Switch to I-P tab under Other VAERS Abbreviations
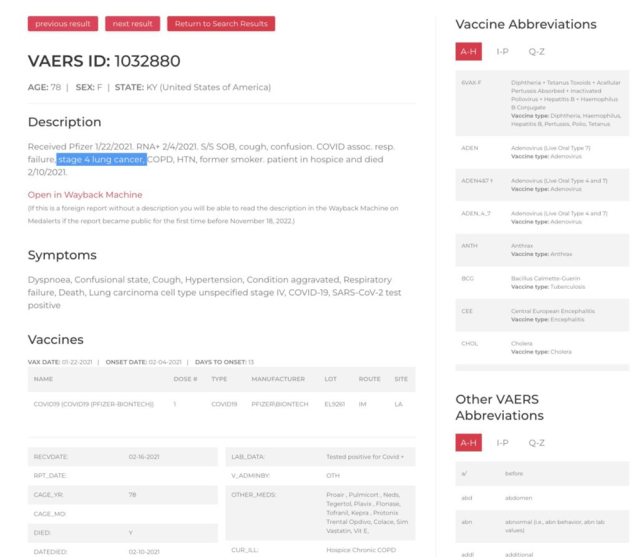 502,443
